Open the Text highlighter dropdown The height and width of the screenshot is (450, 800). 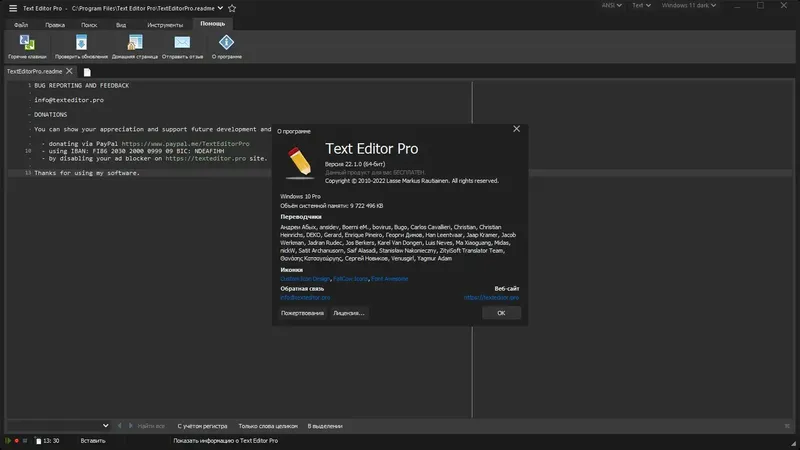[x=641, y=6]
